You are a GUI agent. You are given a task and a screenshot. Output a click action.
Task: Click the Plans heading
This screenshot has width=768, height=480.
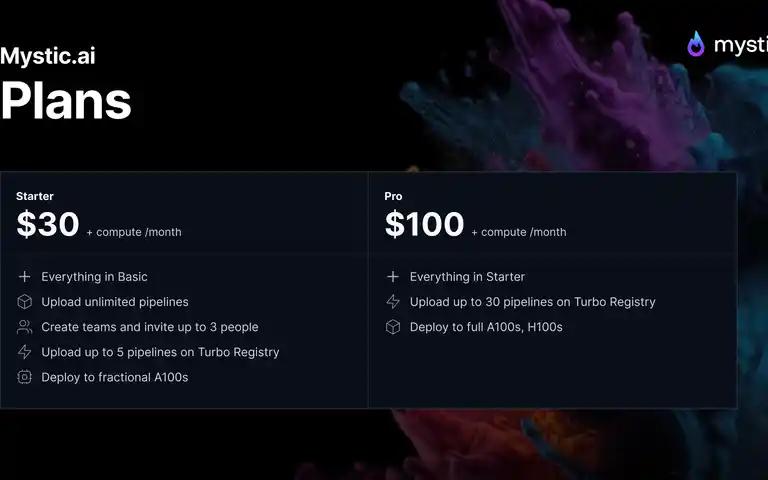66,100
